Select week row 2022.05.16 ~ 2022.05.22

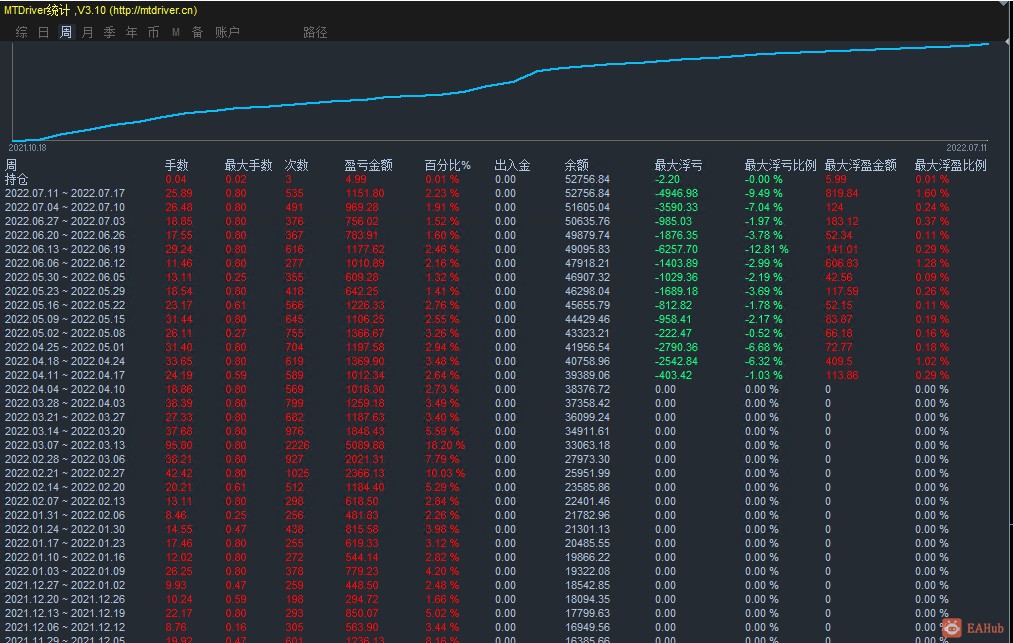coord(65,305)
